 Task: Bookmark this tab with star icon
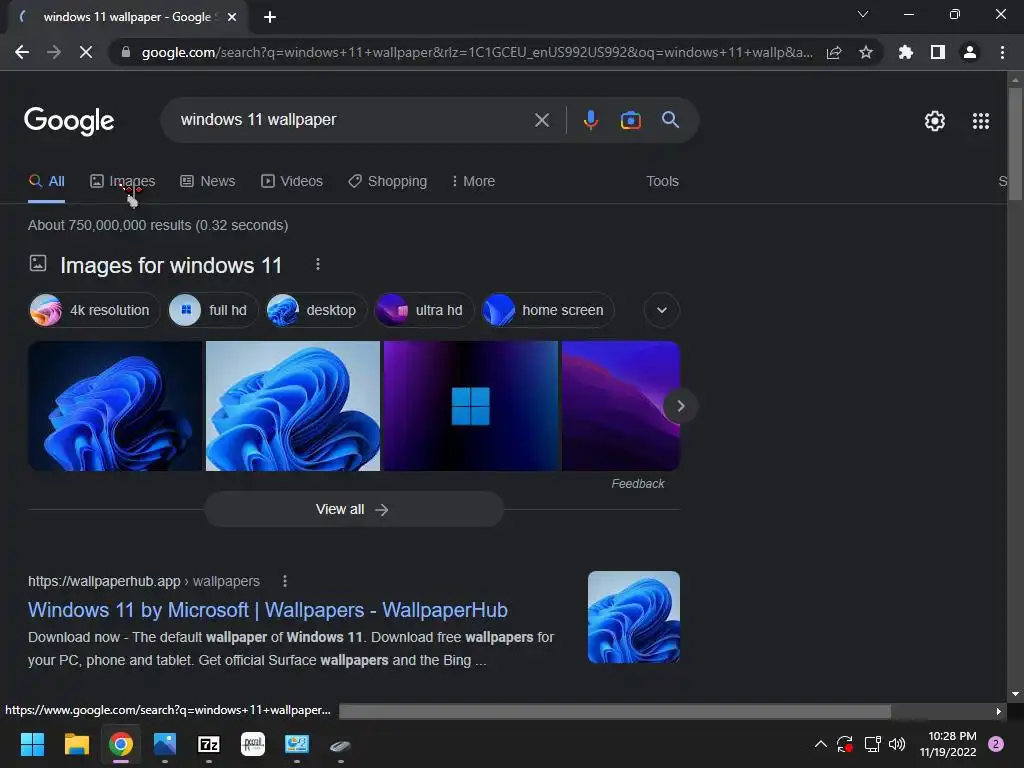pyautogui.click(x=866, y=52)
